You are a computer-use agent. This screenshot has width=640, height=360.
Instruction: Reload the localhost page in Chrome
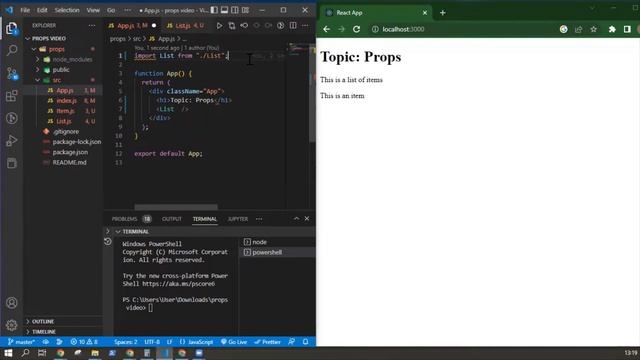click(356, 29)
